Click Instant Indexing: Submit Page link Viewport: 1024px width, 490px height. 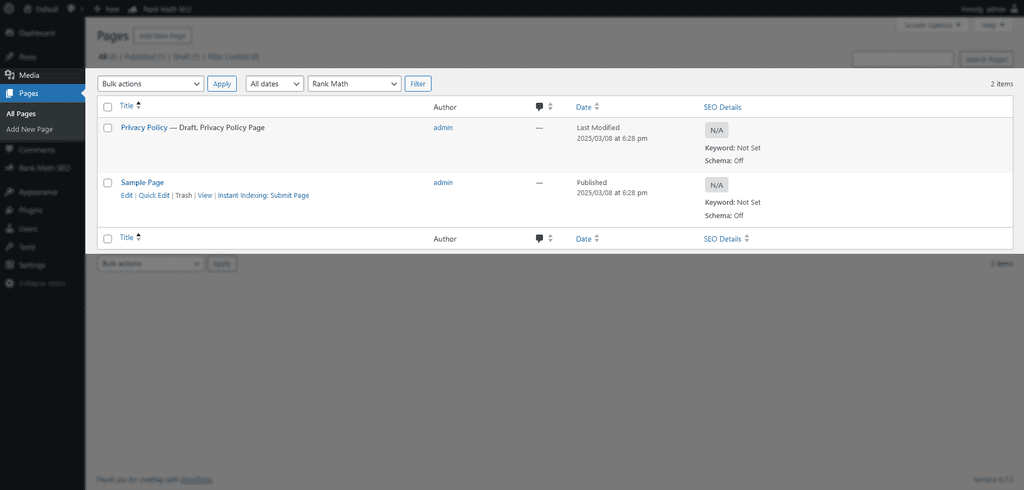point(263,195)
